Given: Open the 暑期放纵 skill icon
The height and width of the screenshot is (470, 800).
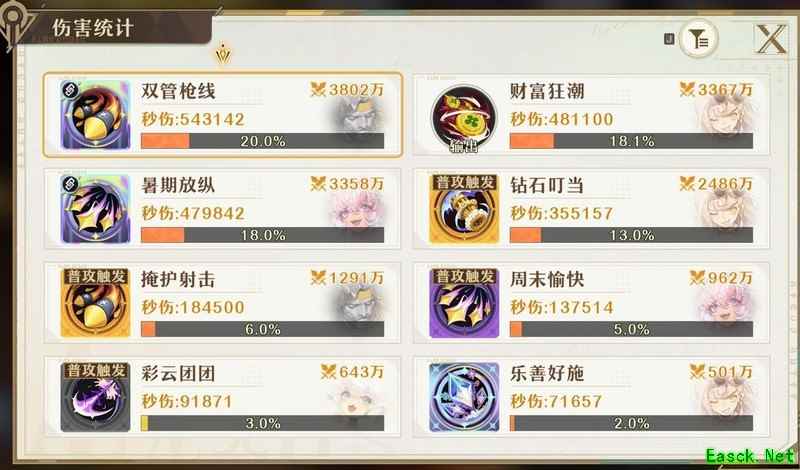Looking at the screenshot, I should [95, 209].
